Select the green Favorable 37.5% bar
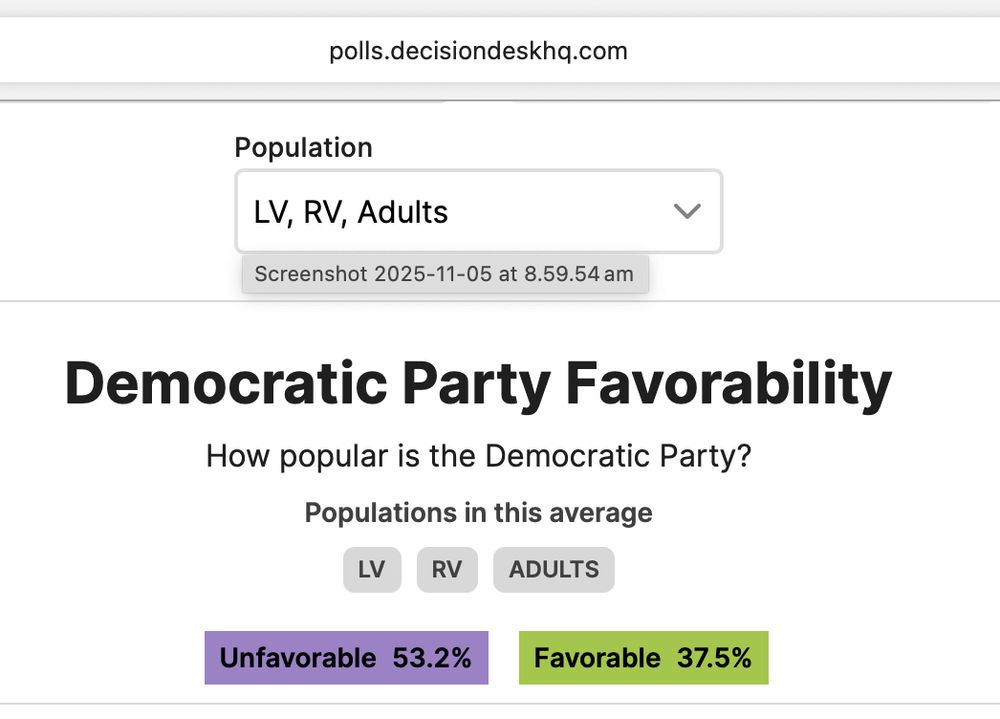The width and height of the screenshot is (1000, 719). click(642, 657)
